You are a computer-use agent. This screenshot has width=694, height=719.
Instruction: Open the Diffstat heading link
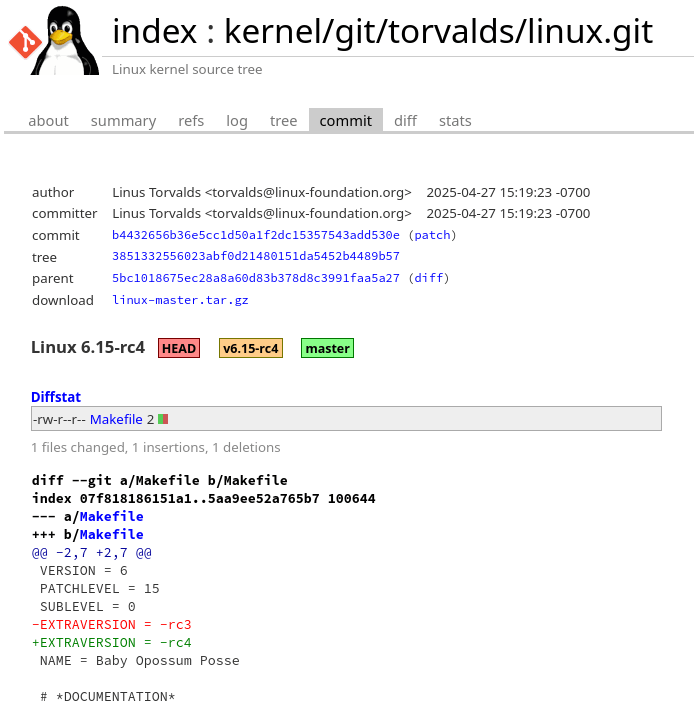click(x=56, y=397)
